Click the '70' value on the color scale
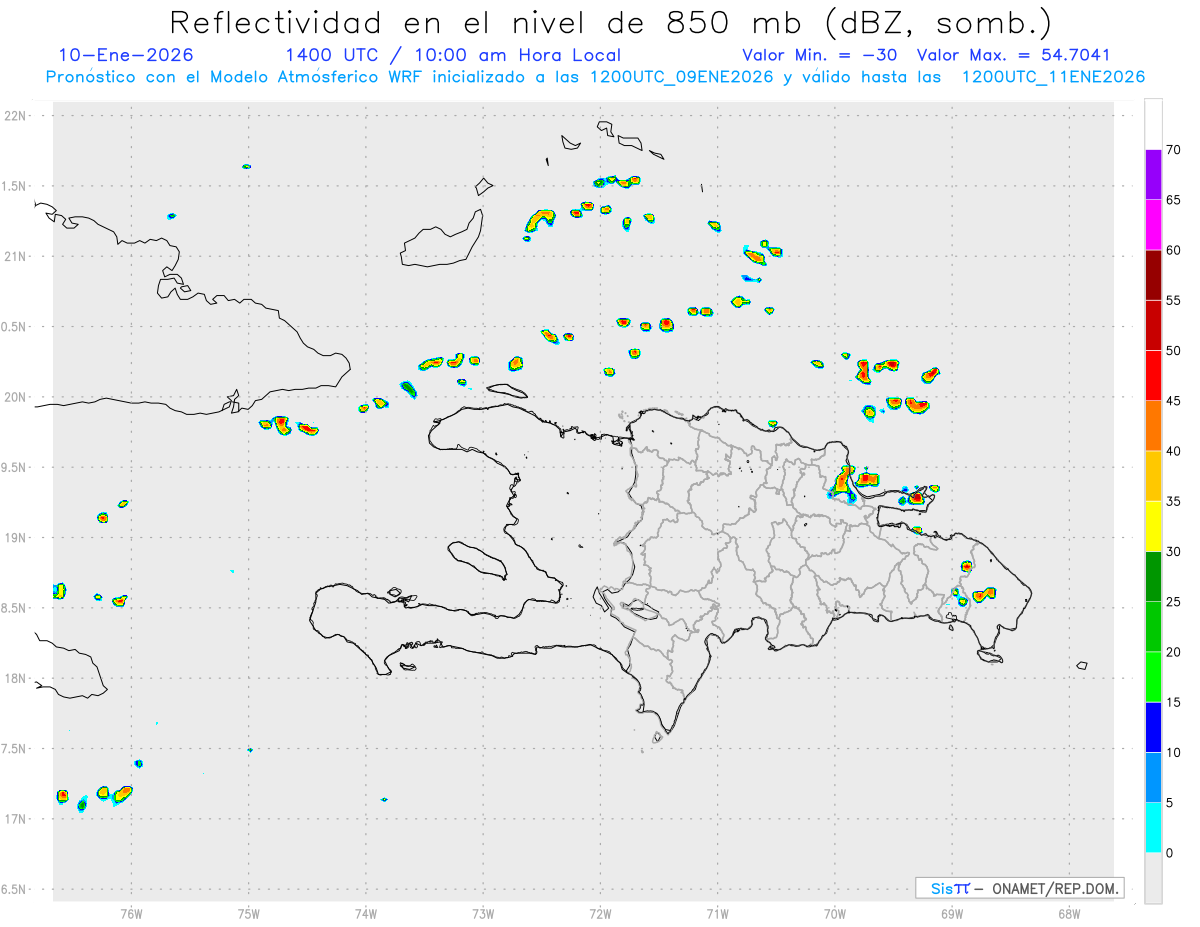This screenshot has height=927, width=1200. 1173,150
